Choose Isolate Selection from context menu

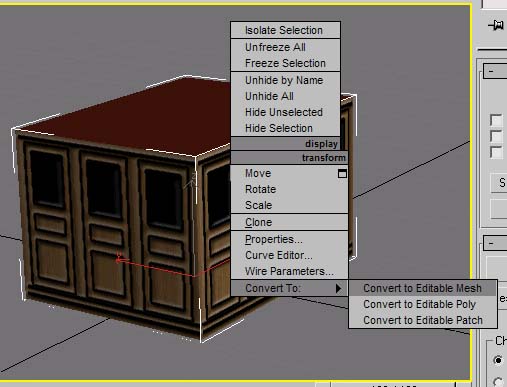pos(285,30)
